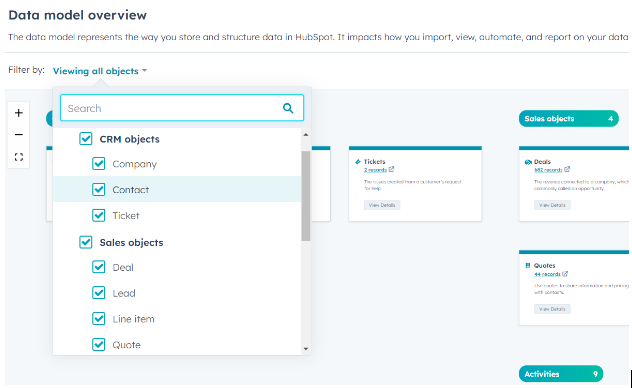The image size is (632, 388).
Task: Open Deals records external link icon
Action: point(567,169)
